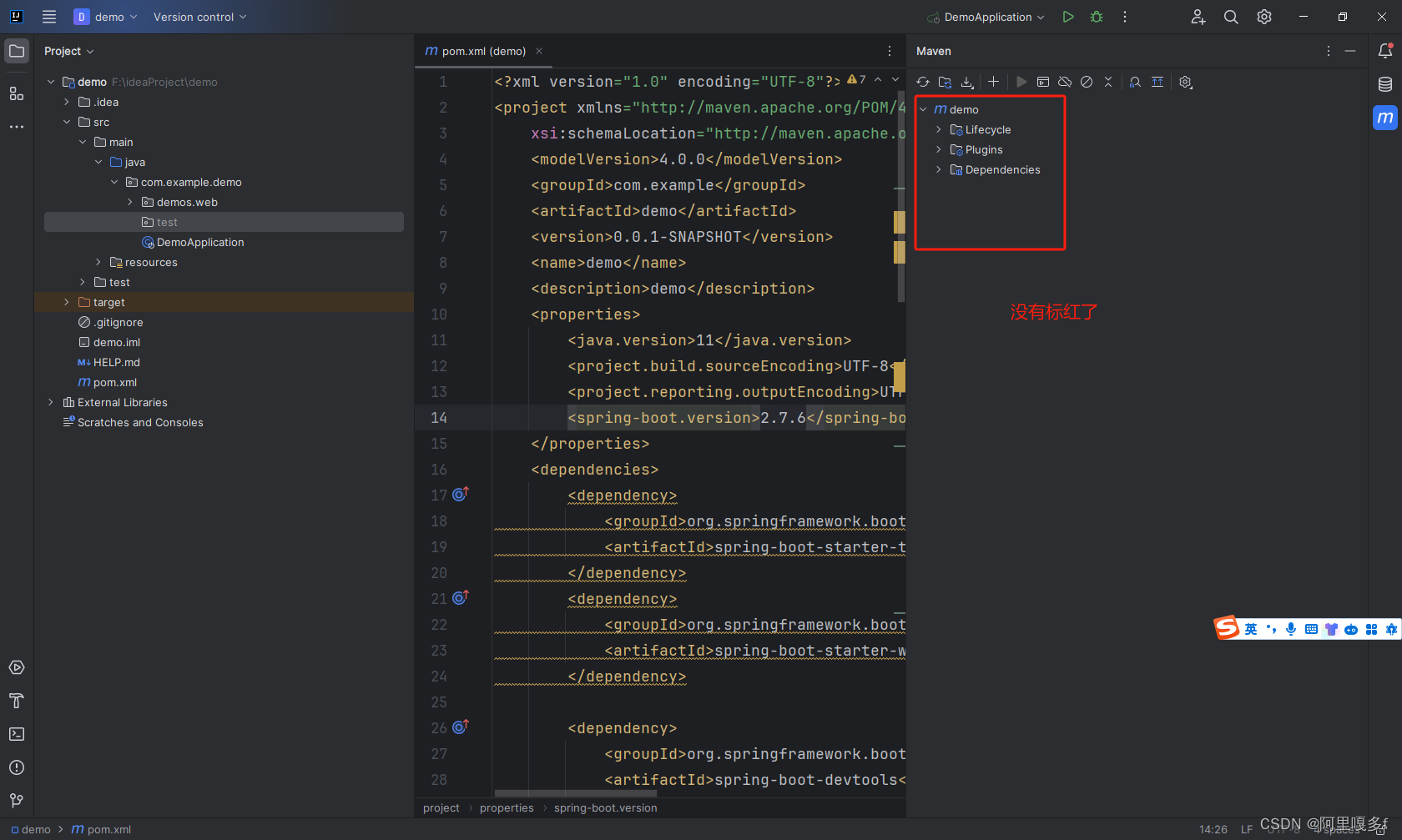This screenshot has height=840, width=1402.
Task: Hide the Maven tool window
Action: pyautogui.click(x=1350, y=51)
